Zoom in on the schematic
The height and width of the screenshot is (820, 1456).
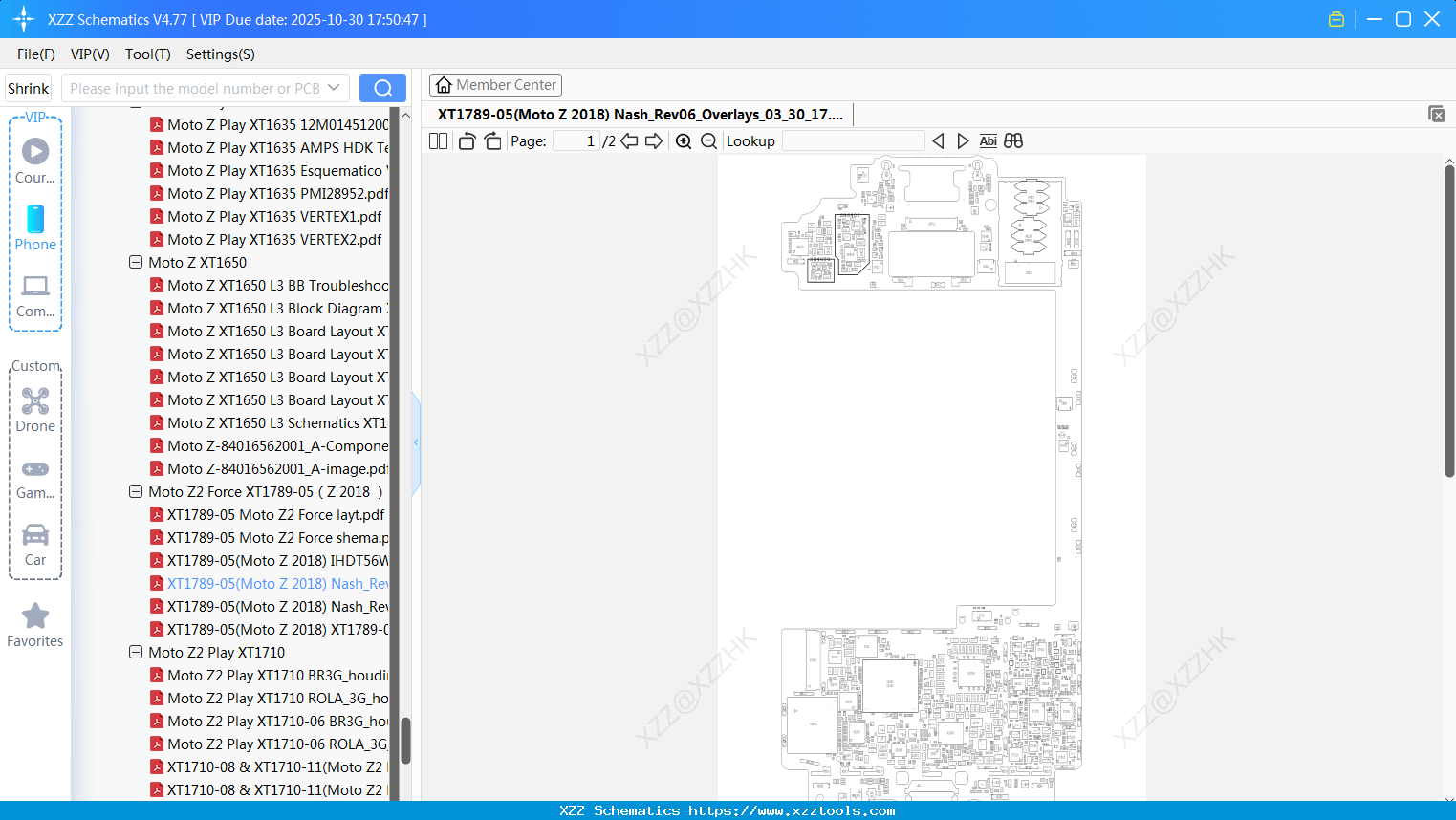tap(684, 141)
